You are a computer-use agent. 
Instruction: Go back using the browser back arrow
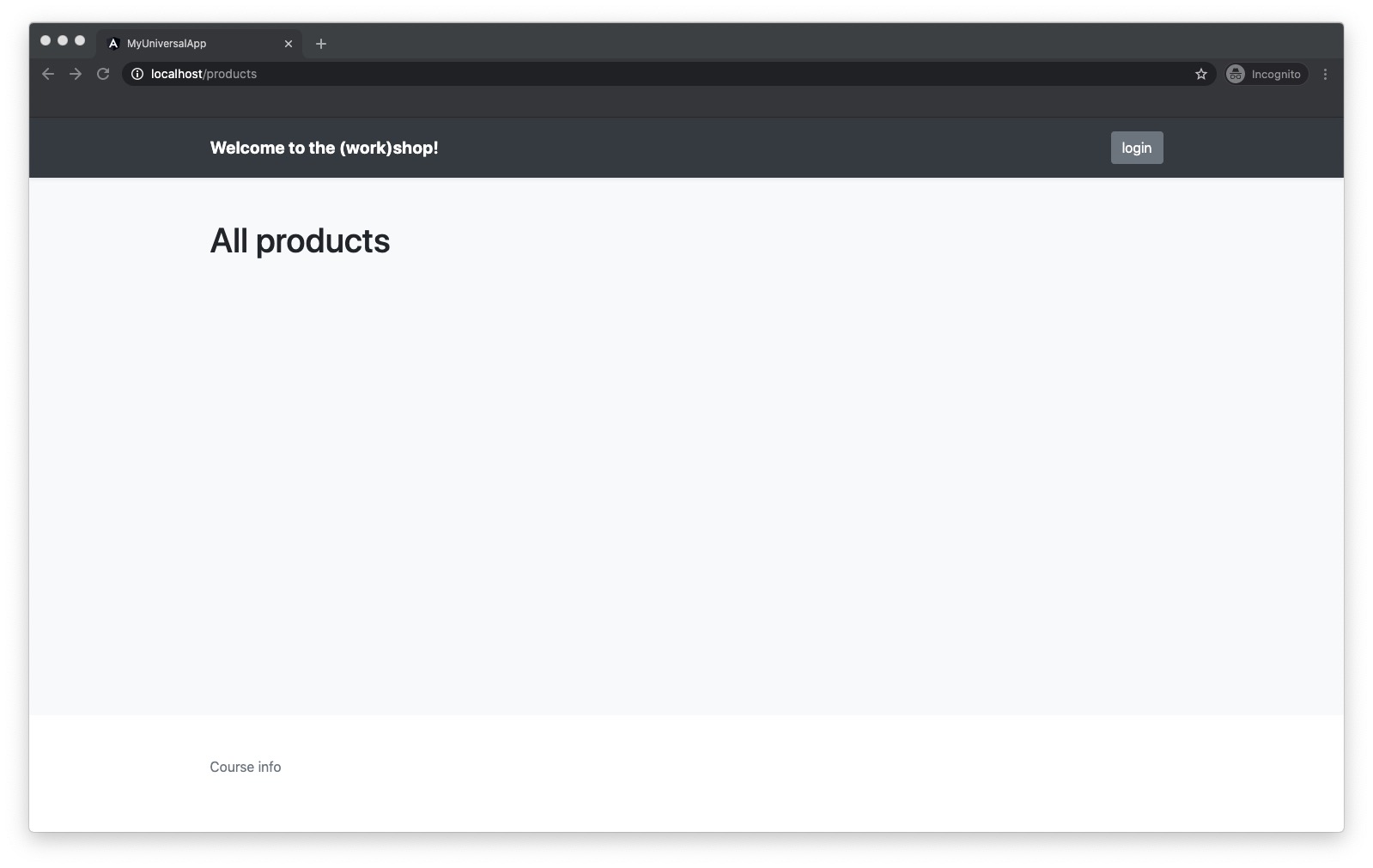click(48, 74)
